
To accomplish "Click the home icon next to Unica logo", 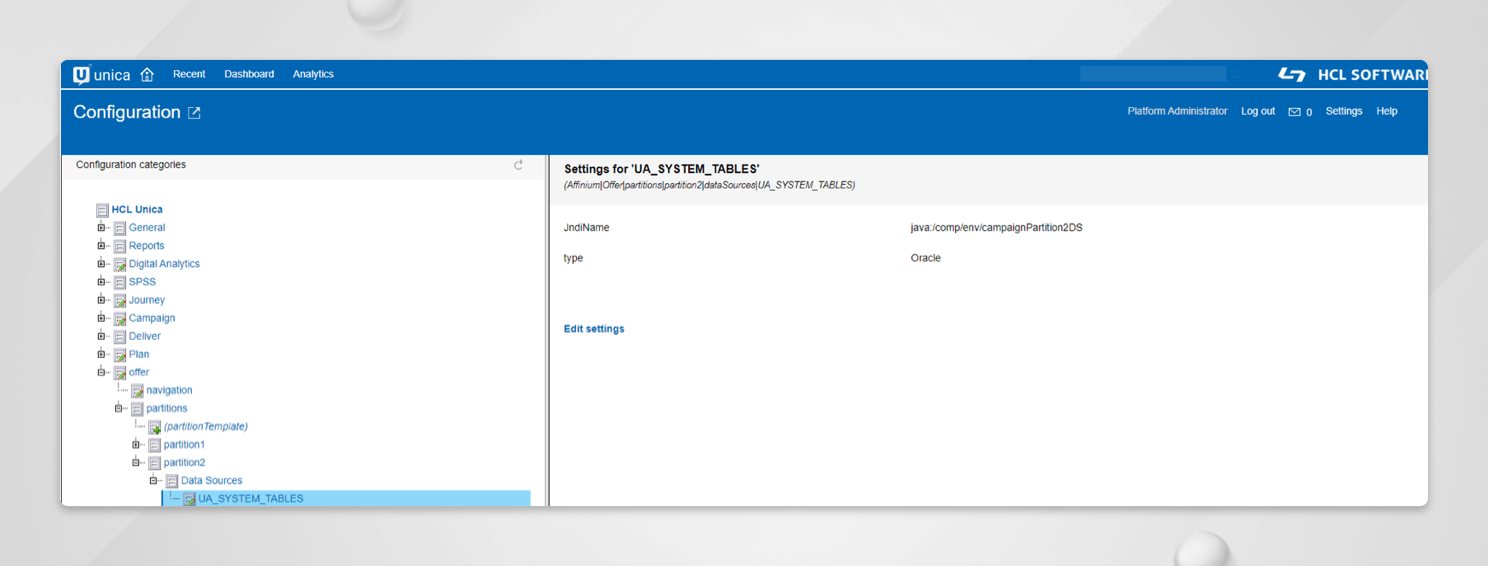I will [x=147, y=75].
